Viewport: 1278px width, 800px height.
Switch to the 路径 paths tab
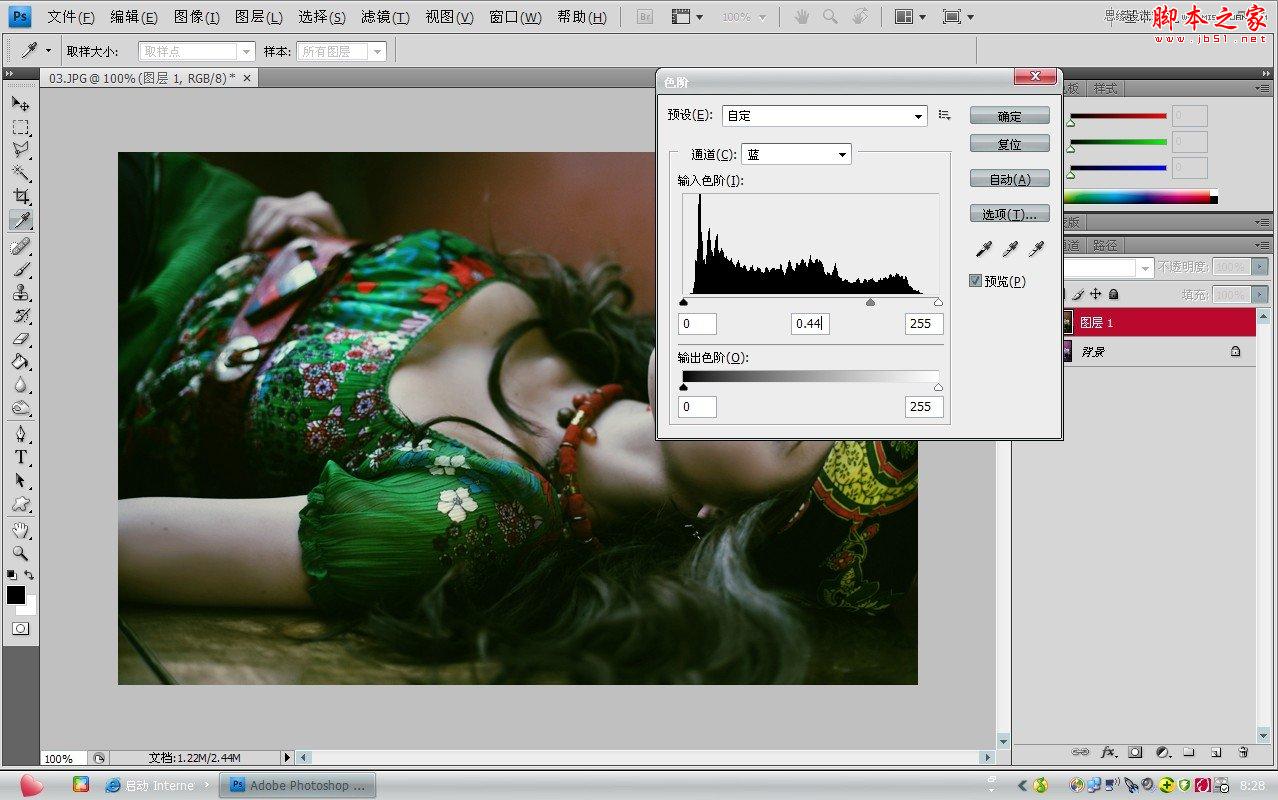(1105, 245)
